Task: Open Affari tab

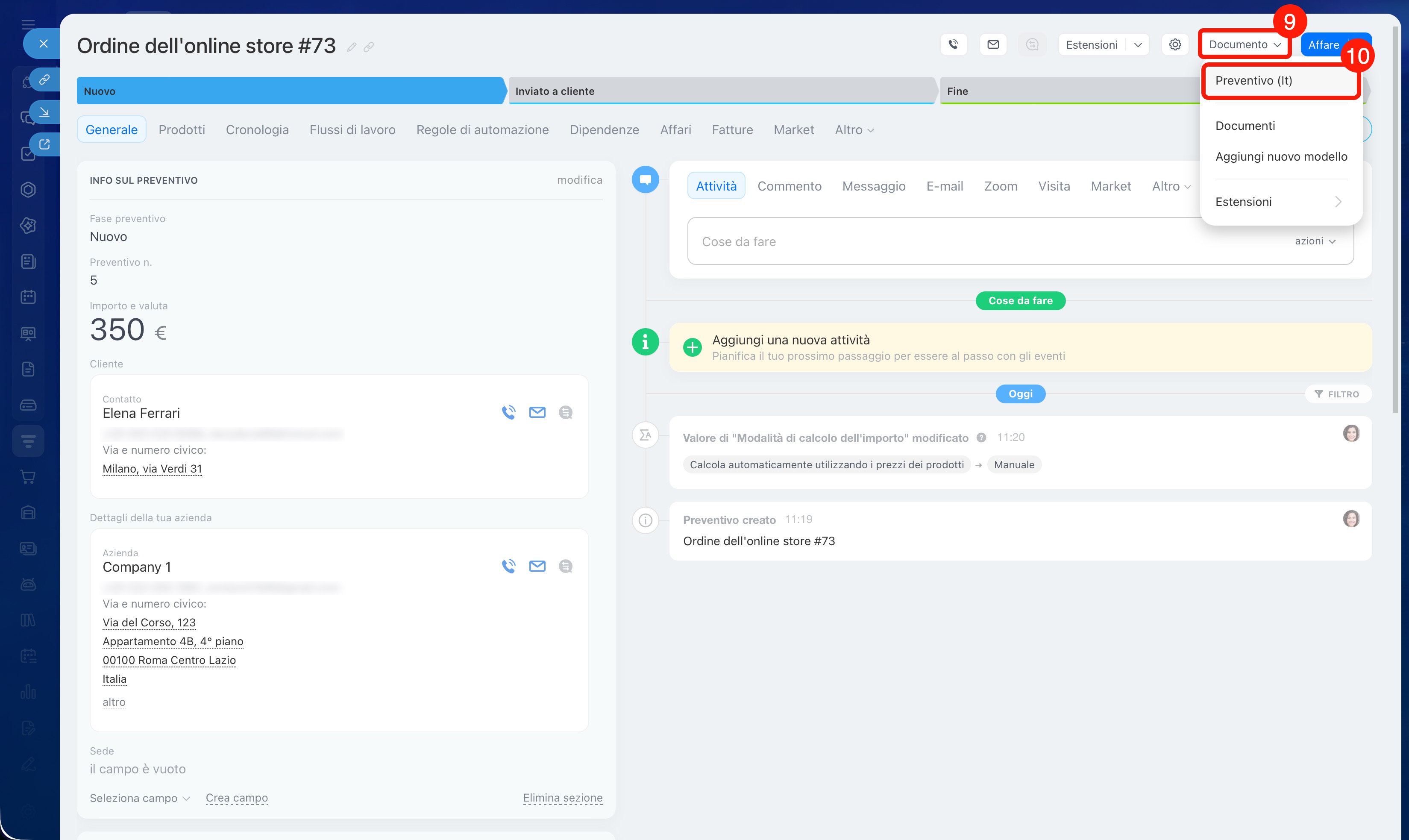Action: [x=675, y=129]
